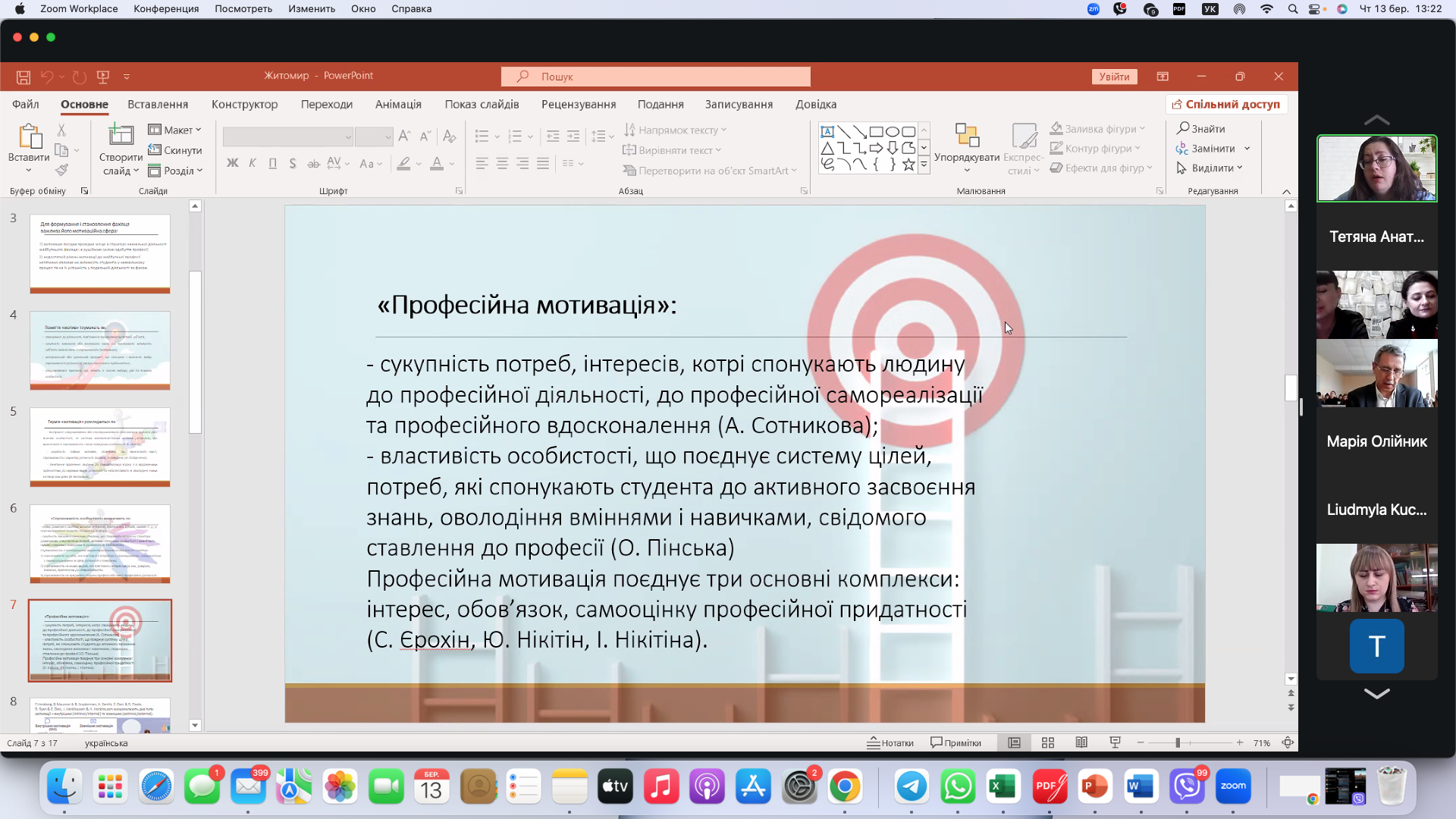Image resolution: width=1456 pixels, height=819 pixels.
Task: Open the Макет layout dropdown
Action: coord(175,130)
